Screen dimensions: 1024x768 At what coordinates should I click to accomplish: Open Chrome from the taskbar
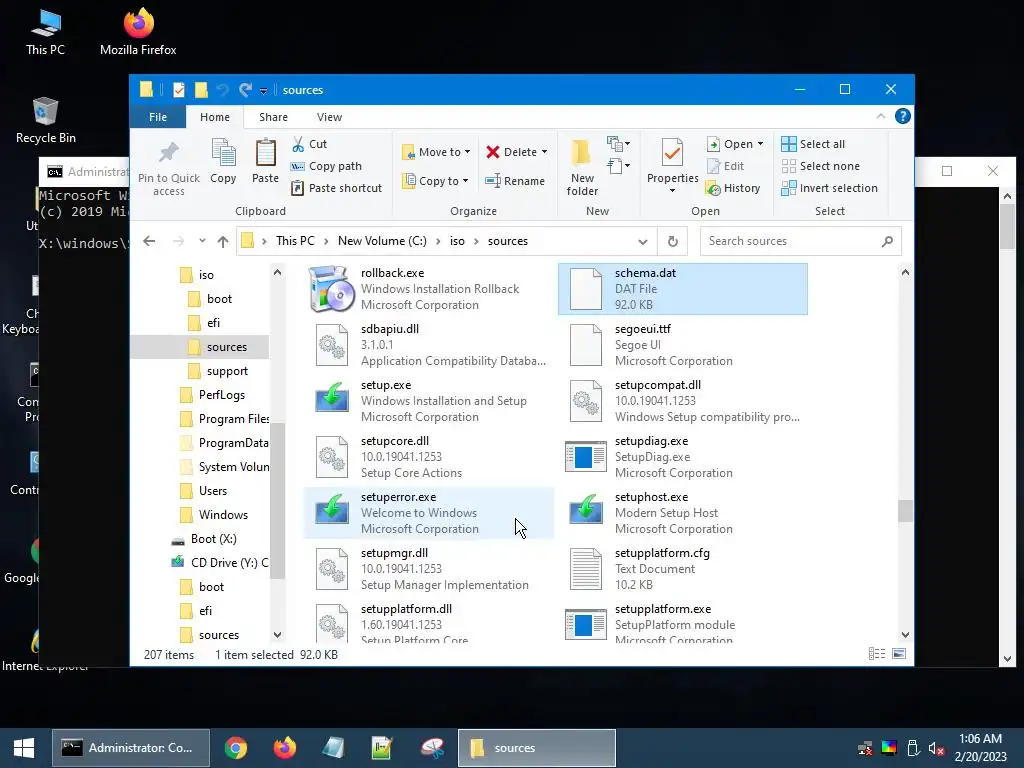236,748
